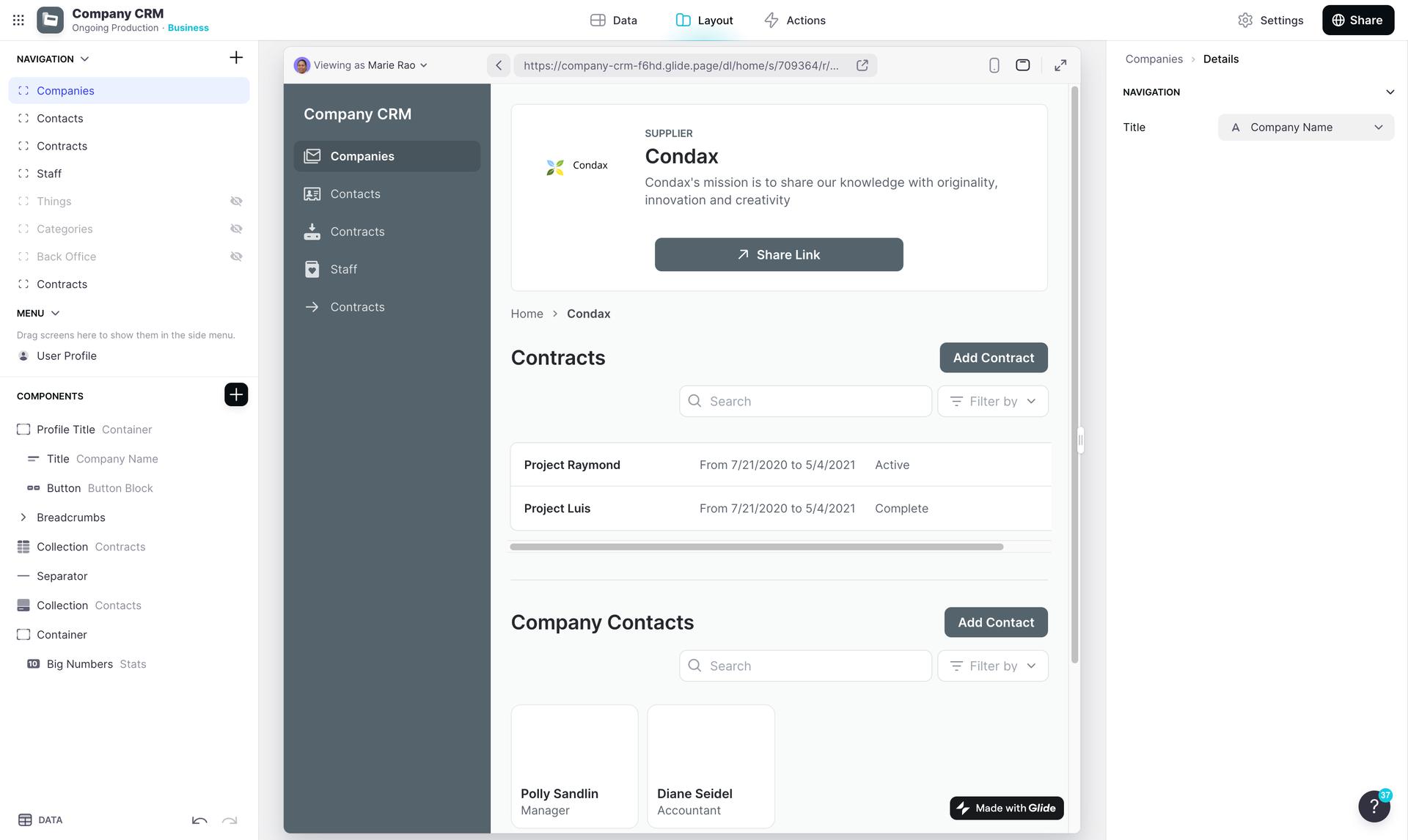
Task: Click the undo arrow icon
Action: [199, 820]
